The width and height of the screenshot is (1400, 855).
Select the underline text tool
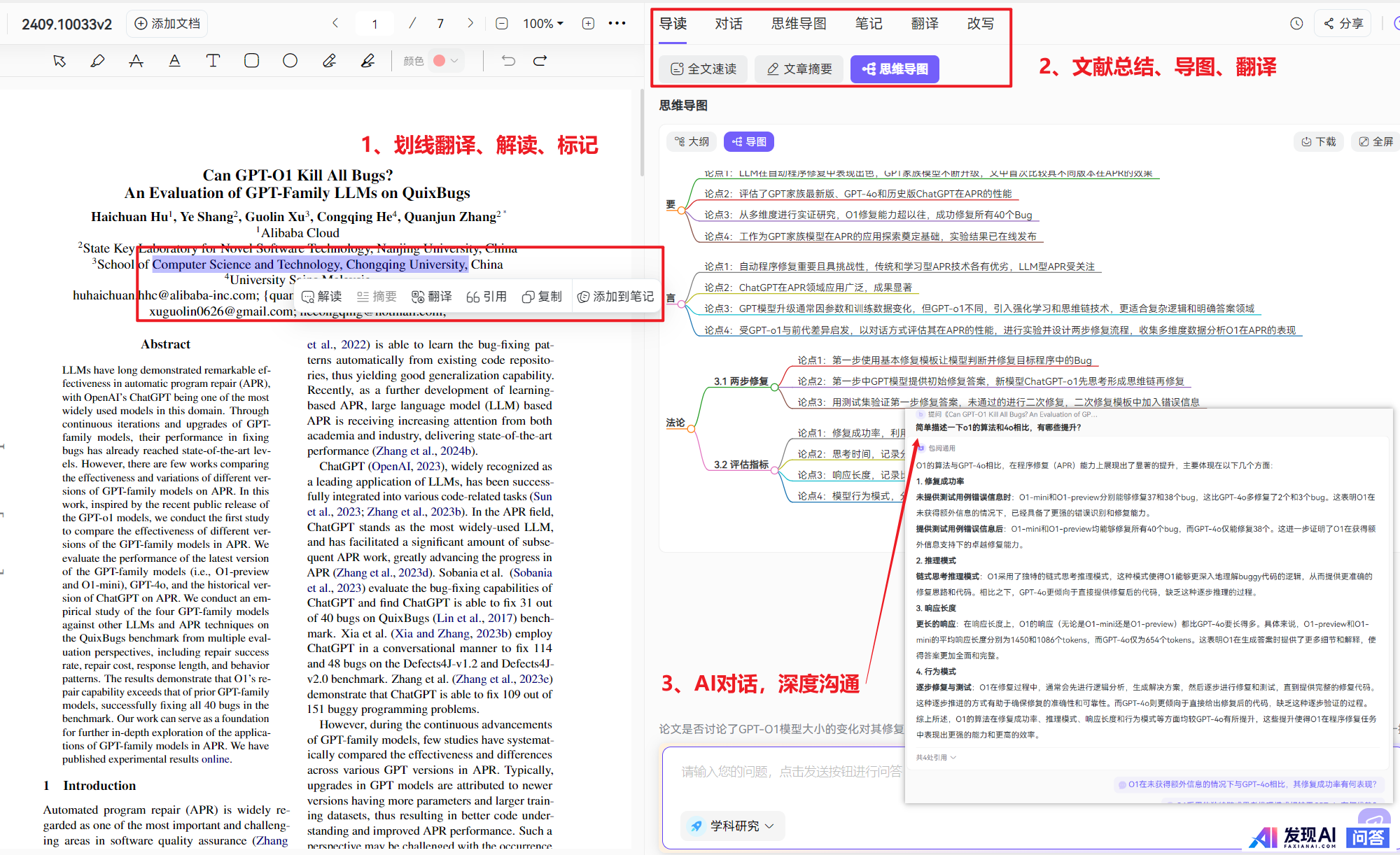174,61
